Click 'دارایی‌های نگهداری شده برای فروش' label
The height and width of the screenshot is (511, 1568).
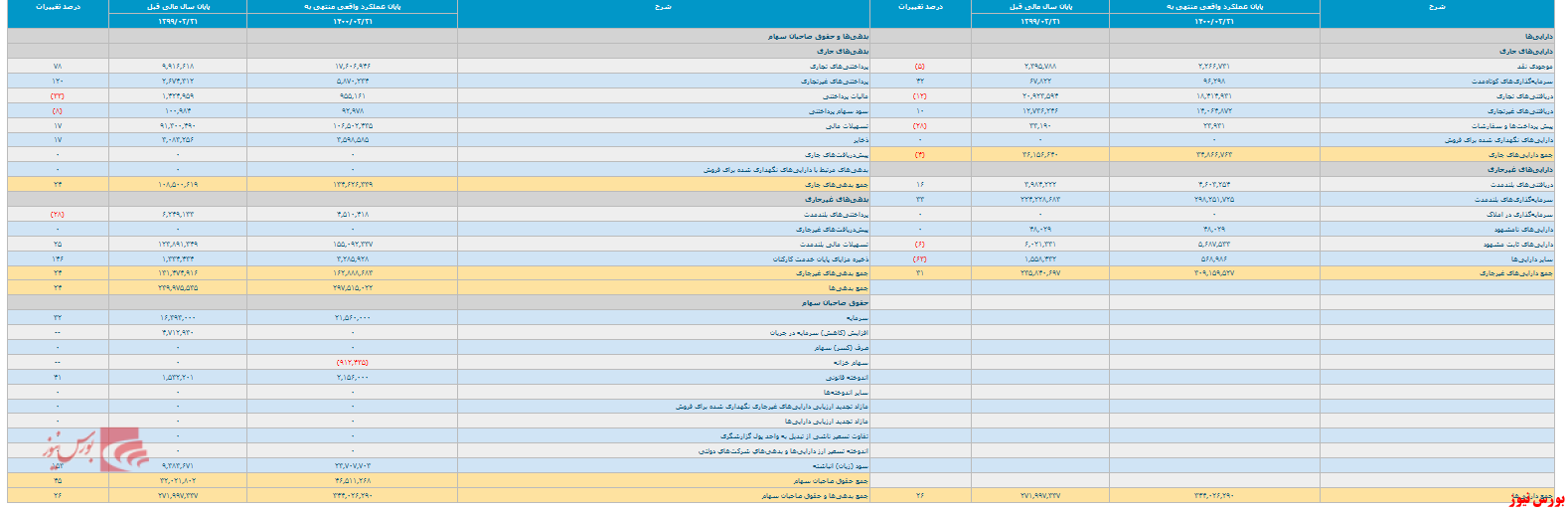point(1498,140)
